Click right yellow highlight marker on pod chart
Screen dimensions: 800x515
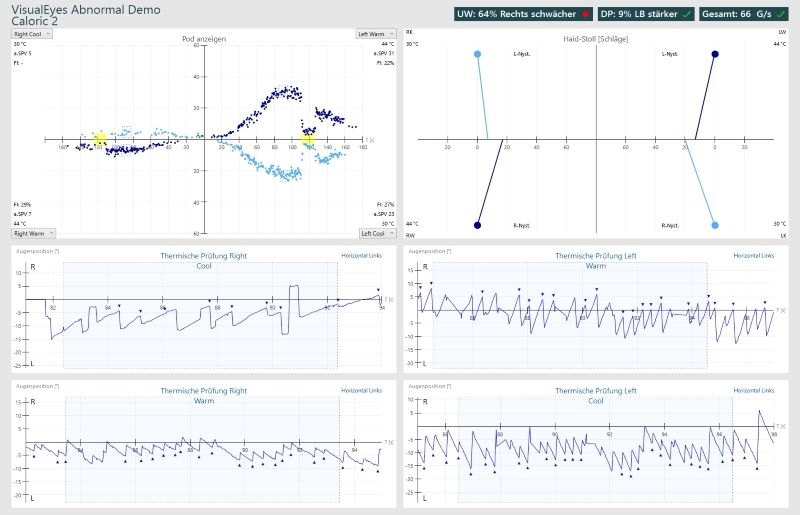(309, 140)
